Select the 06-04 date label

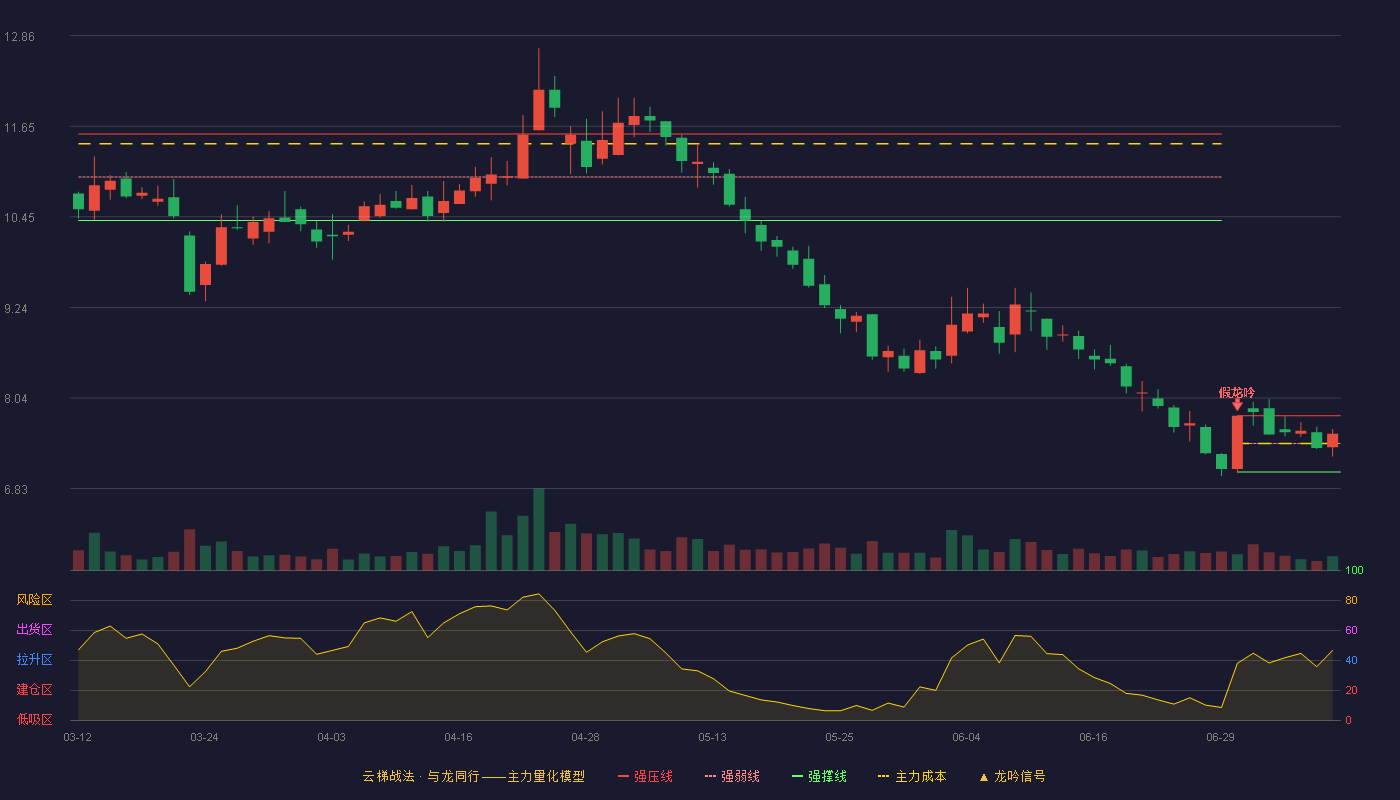pos(966,737)
